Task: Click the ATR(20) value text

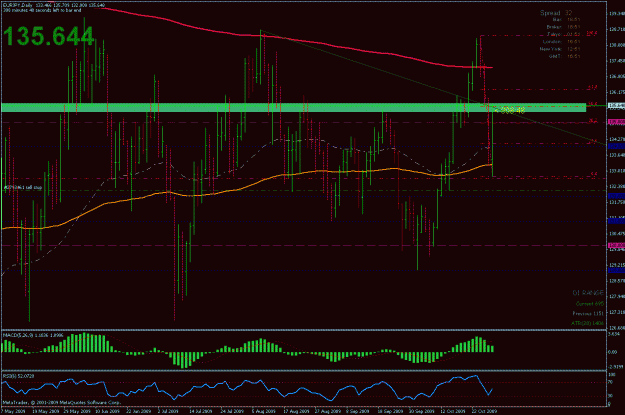Action: [x=588, y=323]
